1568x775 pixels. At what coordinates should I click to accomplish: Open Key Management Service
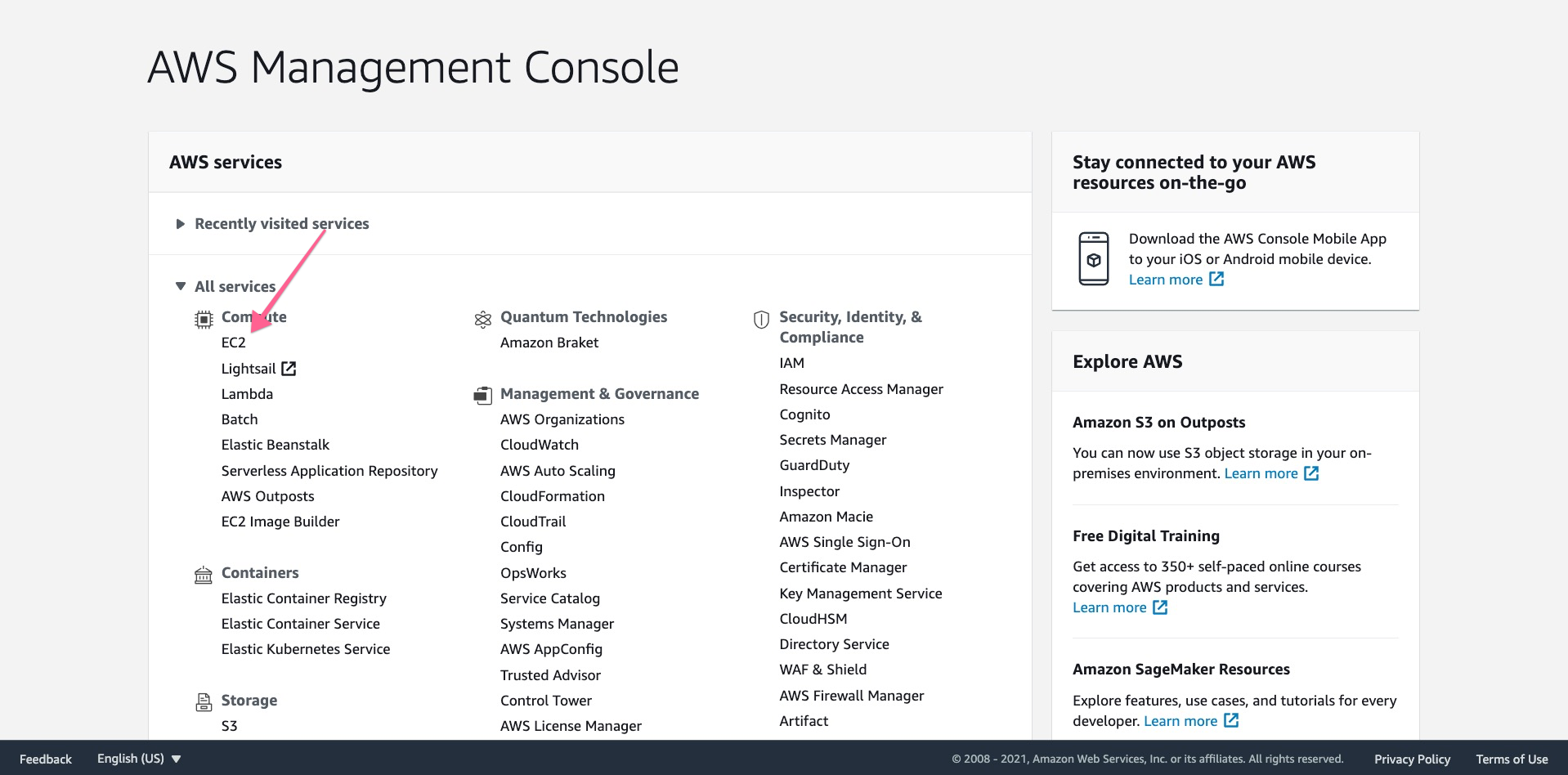coord(861,594)
